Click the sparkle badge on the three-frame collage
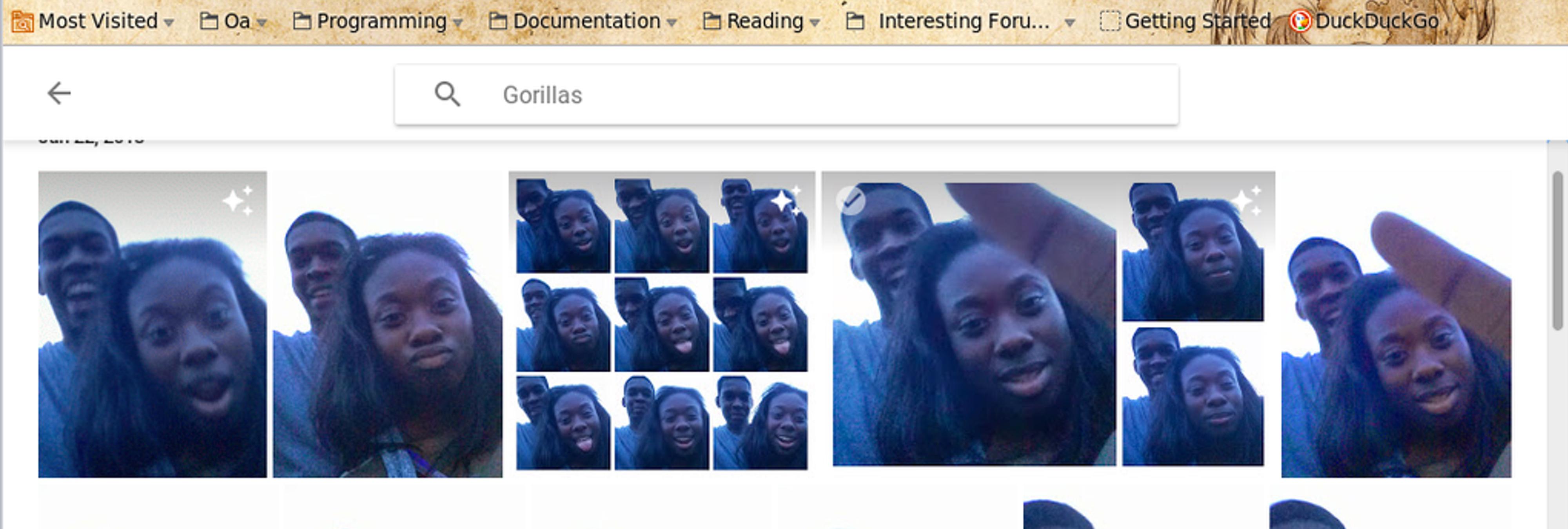Image resolution: width=1568 pixels, height=529 pixels. pyautogui.click(x=1246, y=200)
